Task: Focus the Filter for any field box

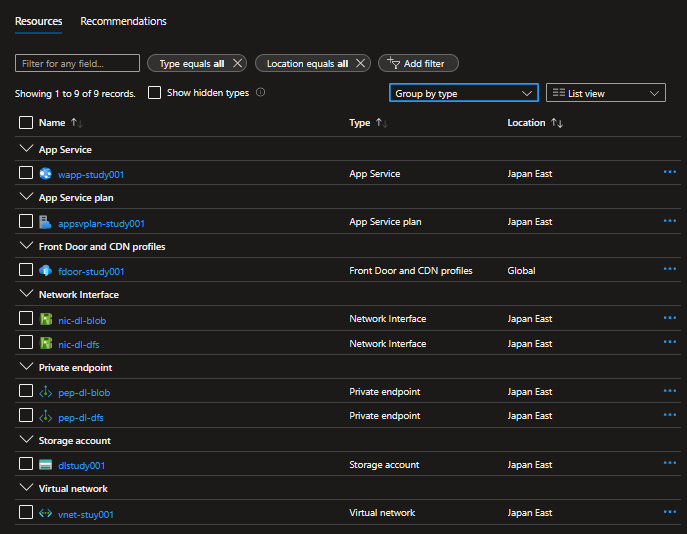Action: [x=78, y=63]
